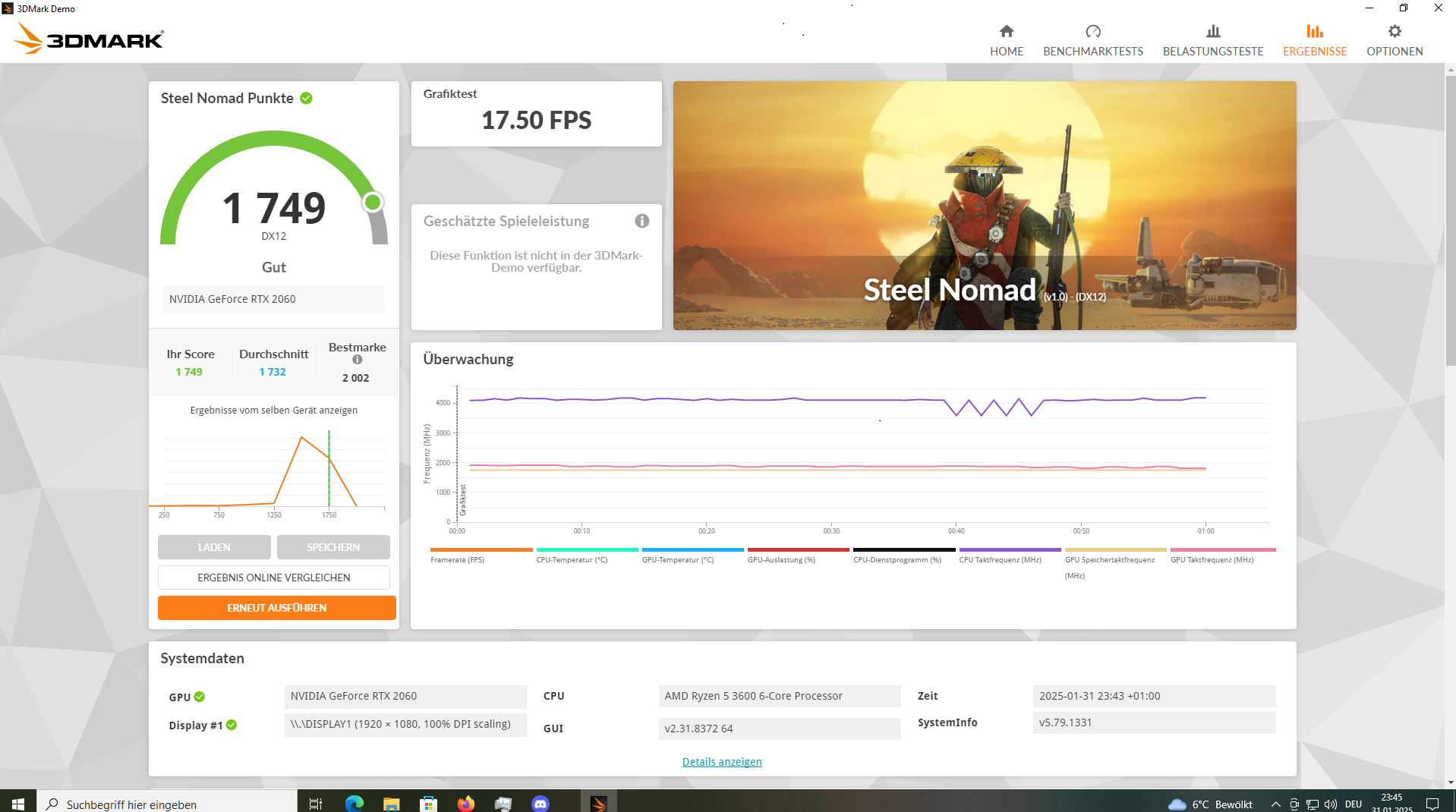Viewport: 1456px width, 812px height.
Task: Click the Bestmarke value 2 002
Action: coord(356,378)
